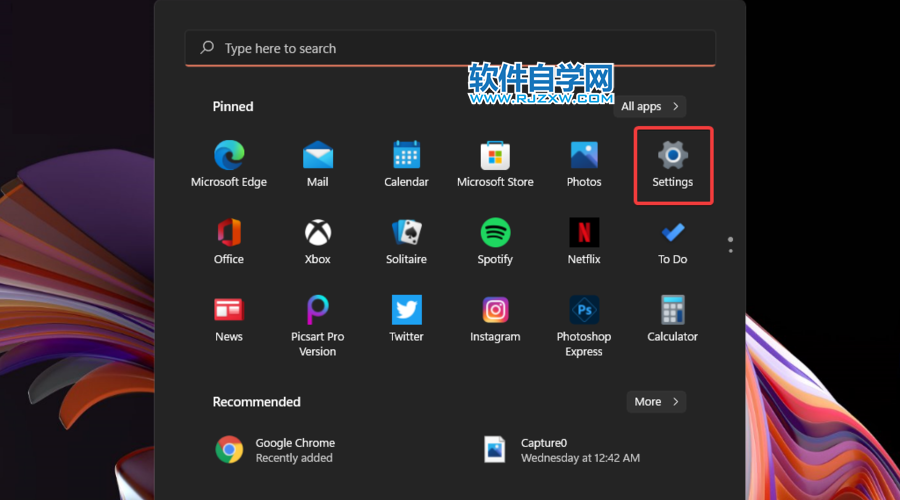Go to the next pinned apps page dot
Image resolution: width=900 pixels, height=500 pixels.
pyautogui.click(x=731, y=251)
